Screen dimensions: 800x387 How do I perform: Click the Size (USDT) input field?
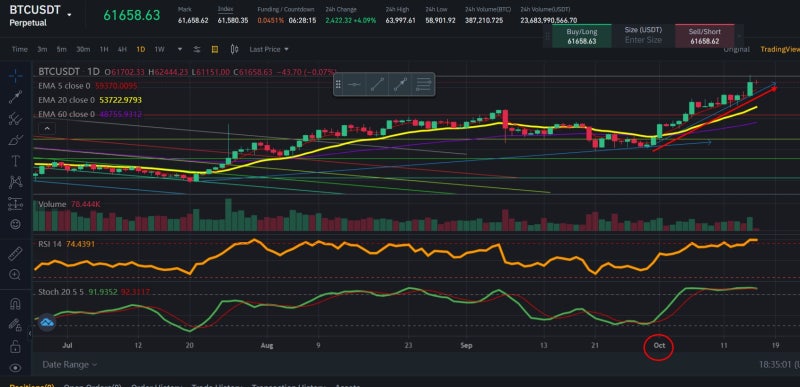point(643,40)
